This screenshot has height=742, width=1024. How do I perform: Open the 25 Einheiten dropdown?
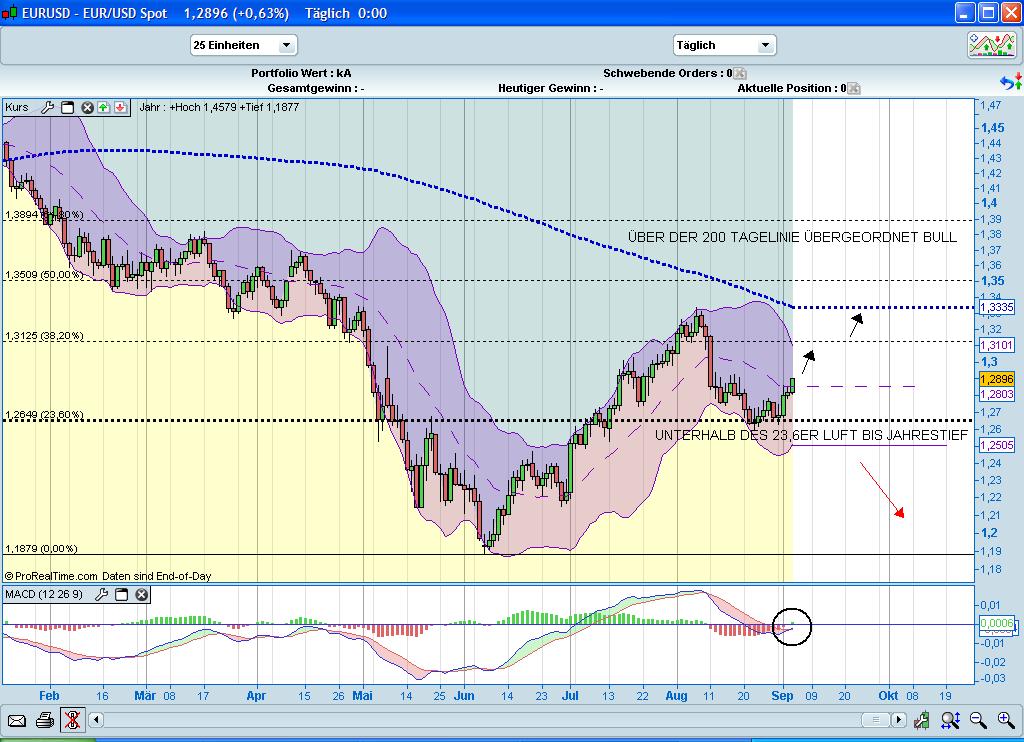coord(243,45)
